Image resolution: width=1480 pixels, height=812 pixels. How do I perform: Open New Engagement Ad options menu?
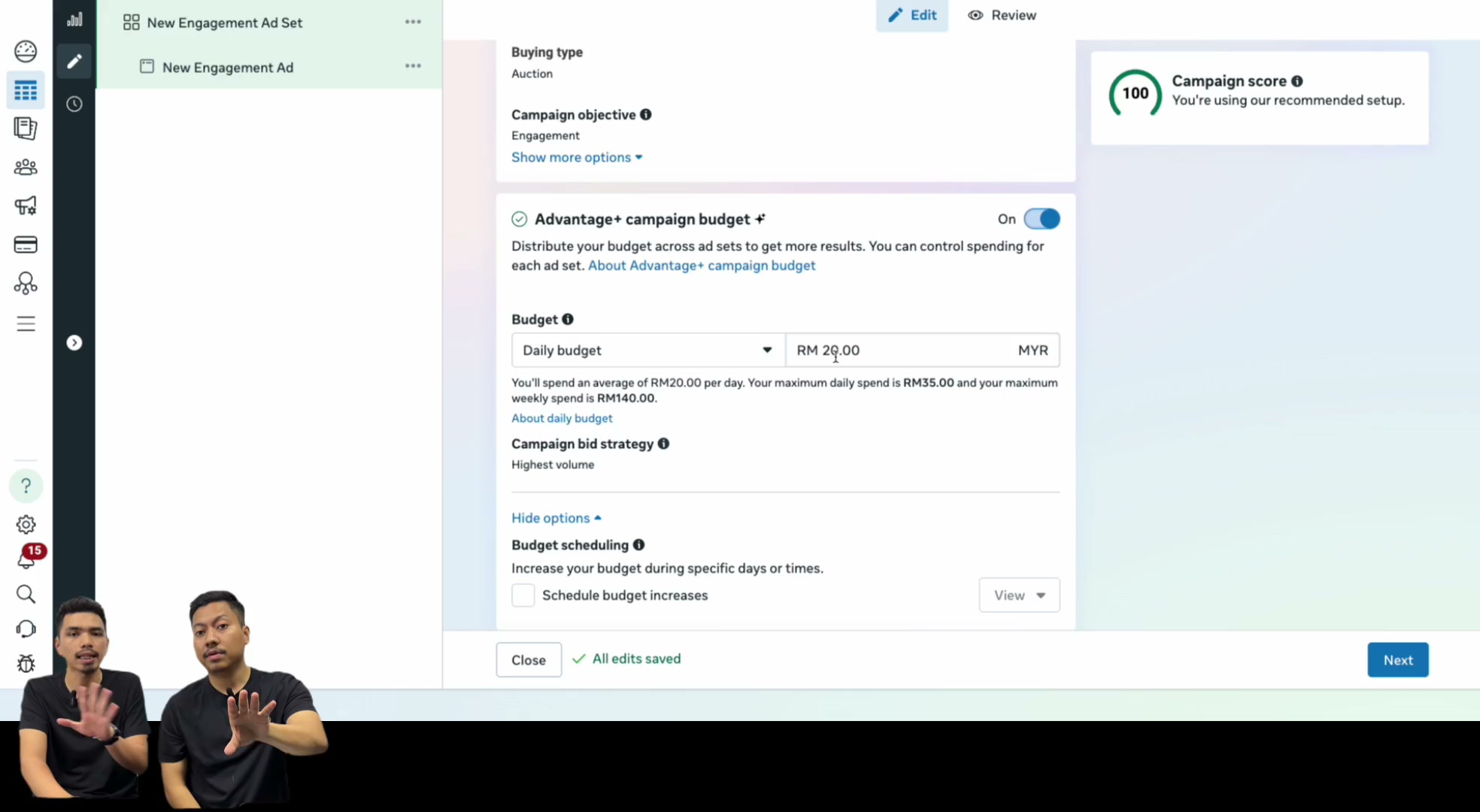tap(413, 66)
